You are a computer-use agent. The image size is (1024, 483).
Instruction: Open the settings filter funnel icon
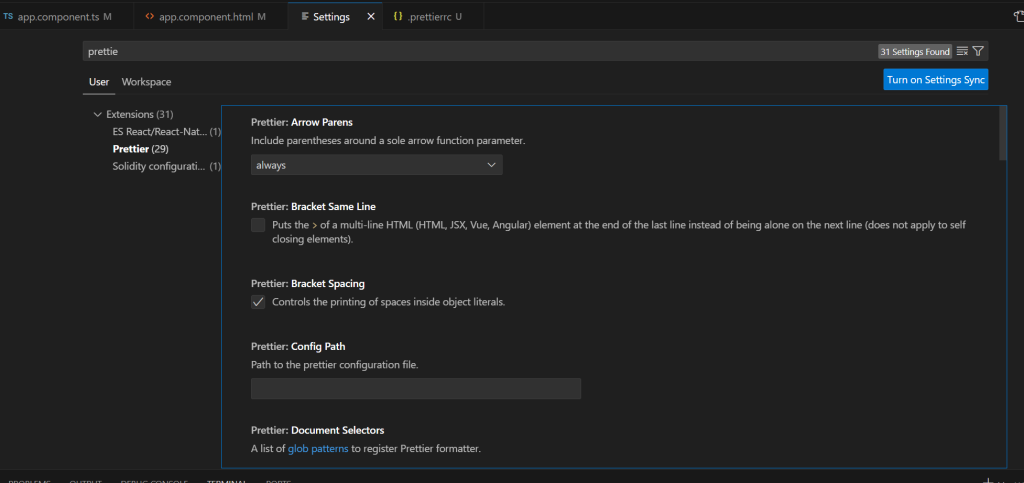pos(979,51)
